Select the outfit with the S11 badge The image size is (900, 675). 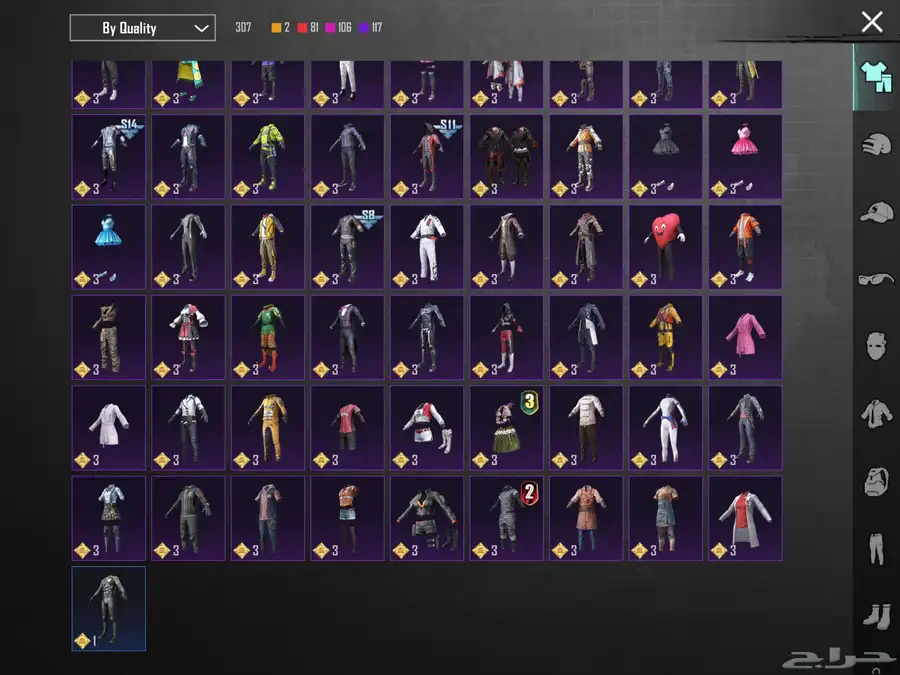pyautogui.click(x=427, y=157)
